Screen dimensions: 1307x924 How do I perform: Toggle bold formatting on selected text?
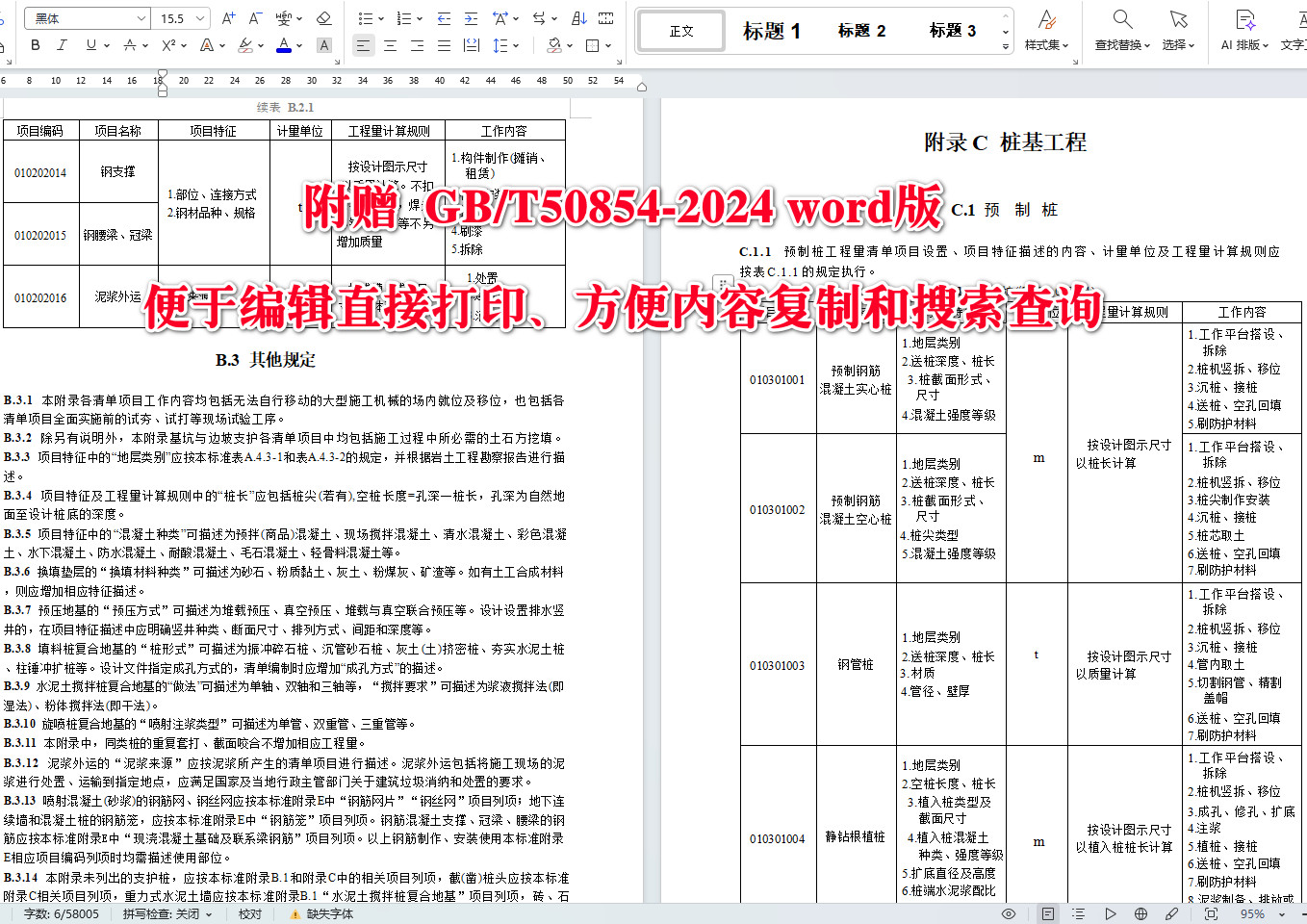point(36,45)
